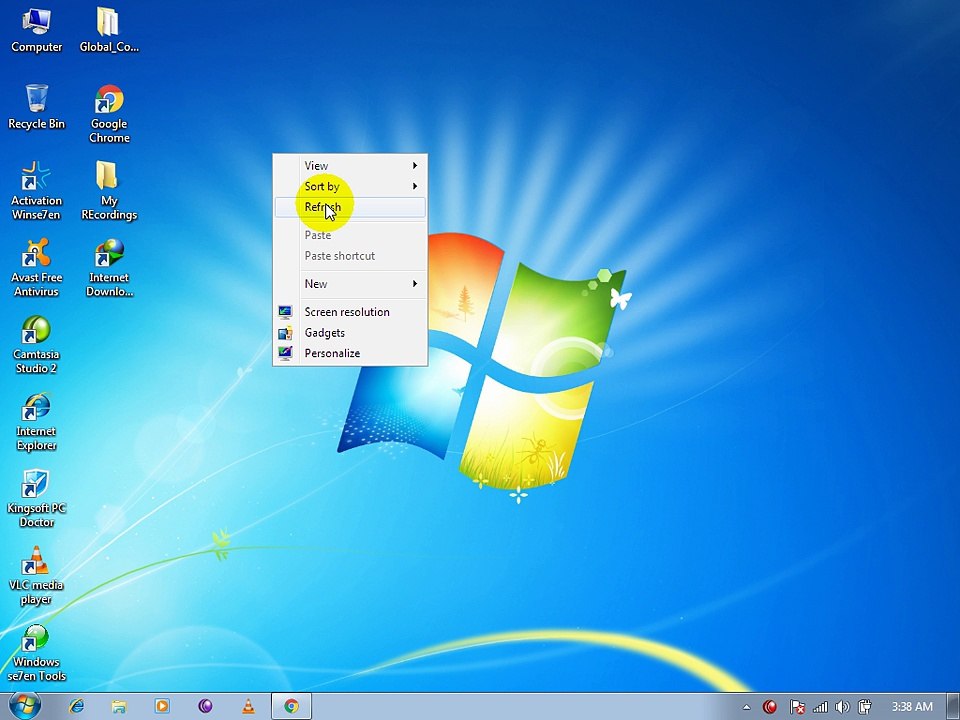This screenshot has height=720, width=960.
Task: Open the purple globe taskbar app
Action: pyautogui.click(x=205, y=707)
